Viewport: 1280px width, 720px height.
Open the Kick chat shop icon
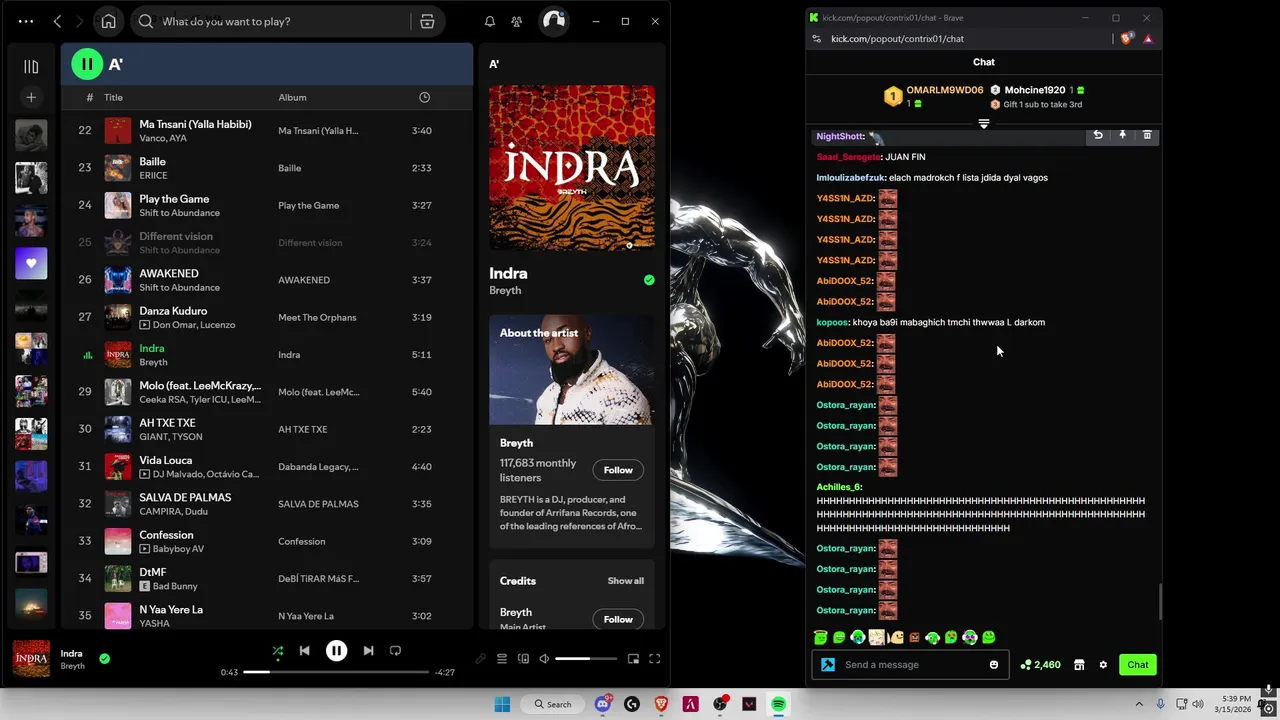[x=1079, y=665]
